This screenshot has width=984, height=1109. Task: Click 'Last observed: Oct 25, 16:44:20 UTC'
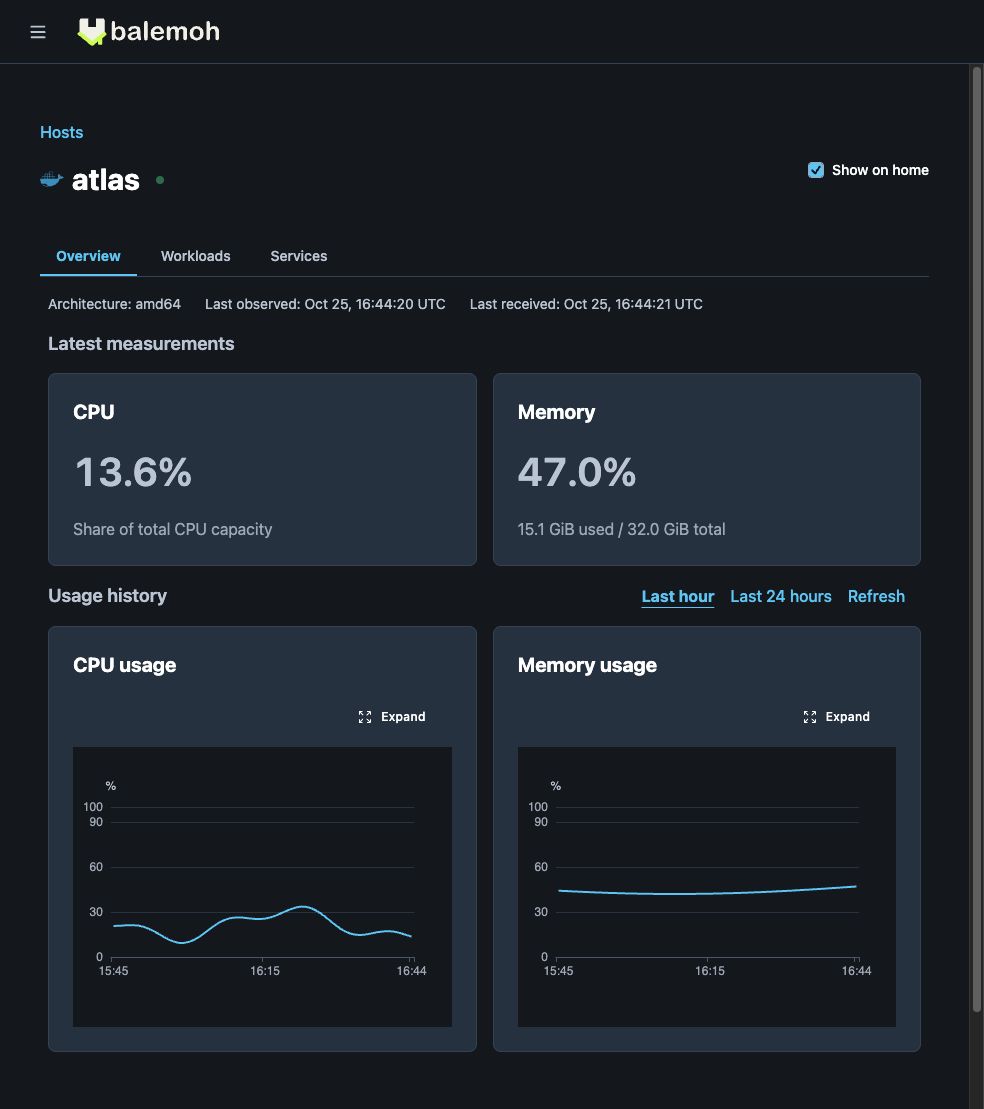pos(325,304)
